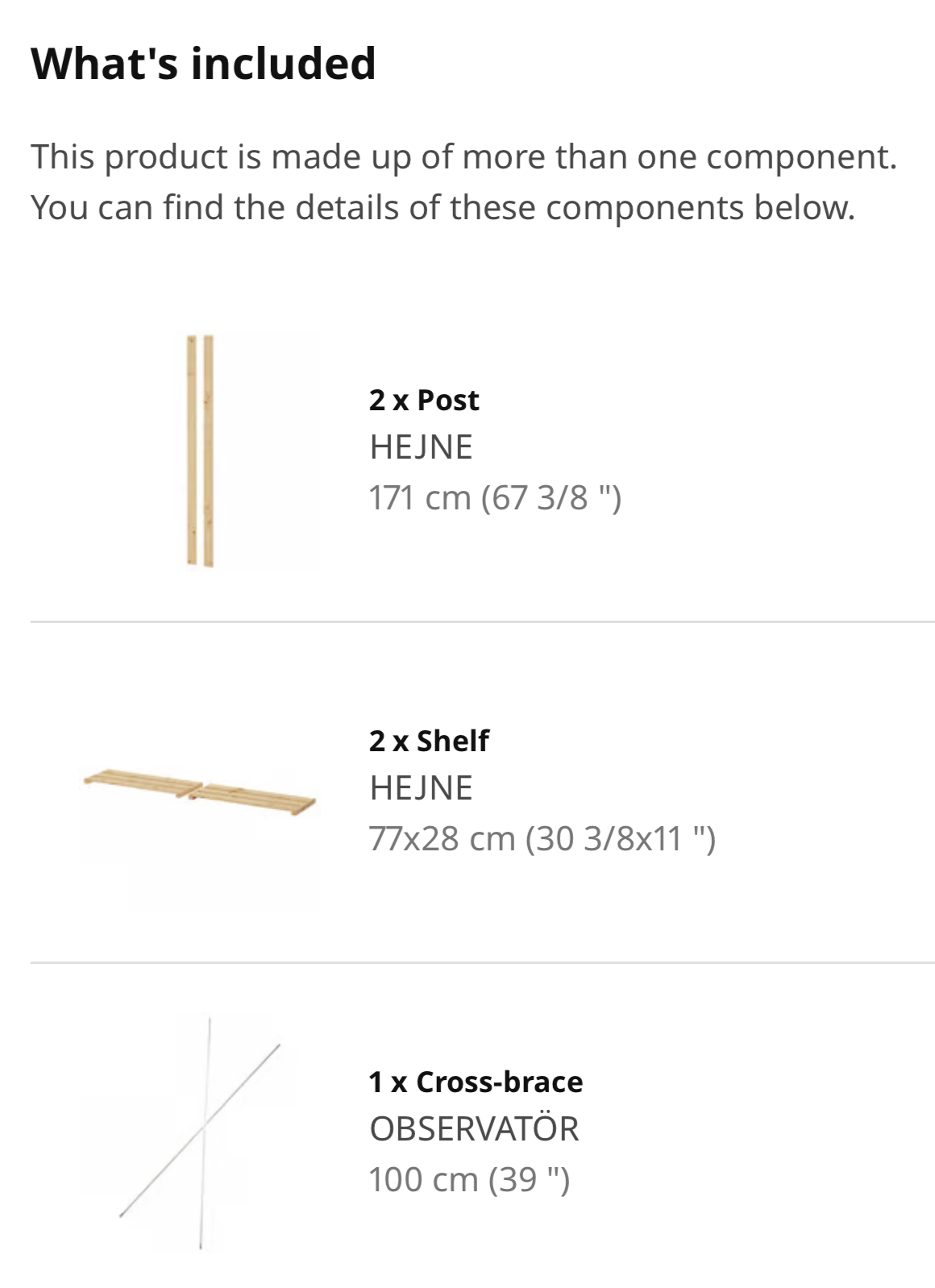
Task: Click the 'more than one component' description
Action: point(463,156)
